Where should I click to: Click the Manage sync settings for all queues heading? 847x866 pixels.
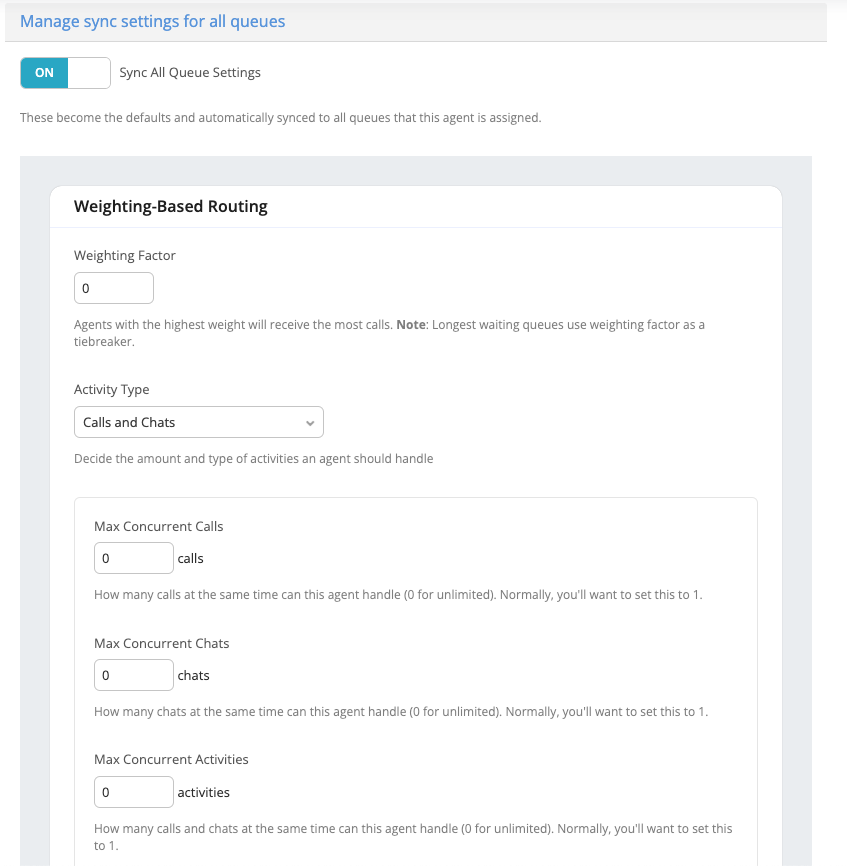tap(152, 21)
